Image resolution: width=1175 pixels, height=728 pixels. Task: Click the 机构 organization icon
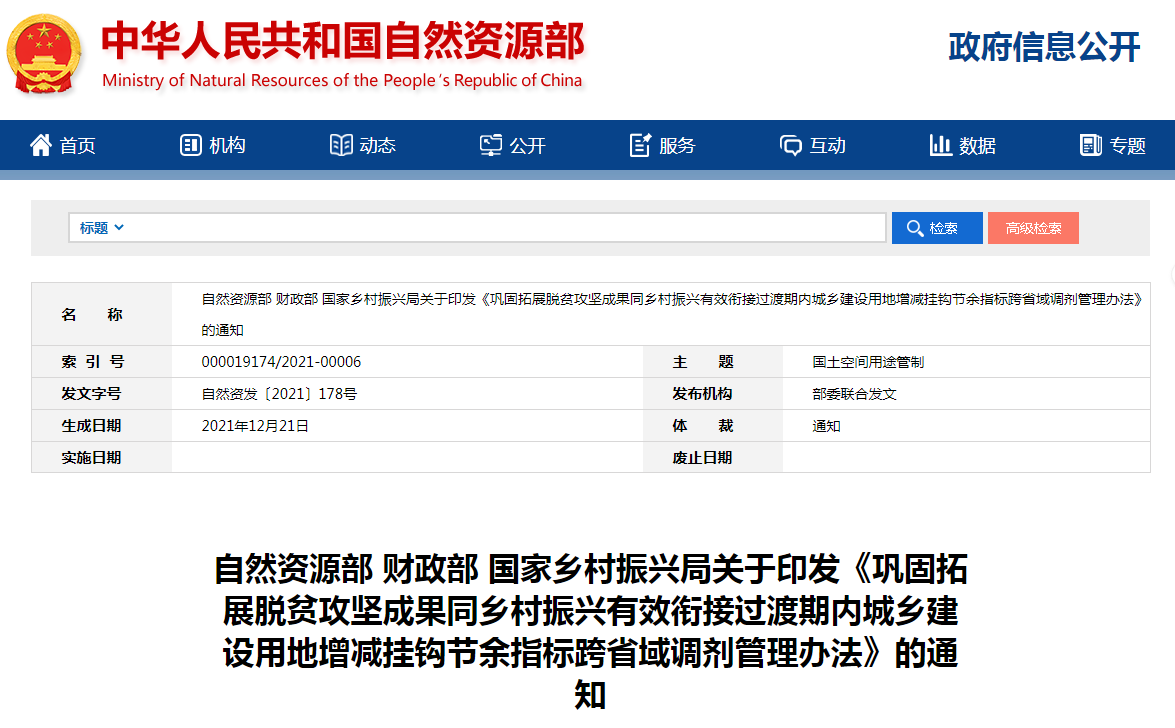[191, 145]
